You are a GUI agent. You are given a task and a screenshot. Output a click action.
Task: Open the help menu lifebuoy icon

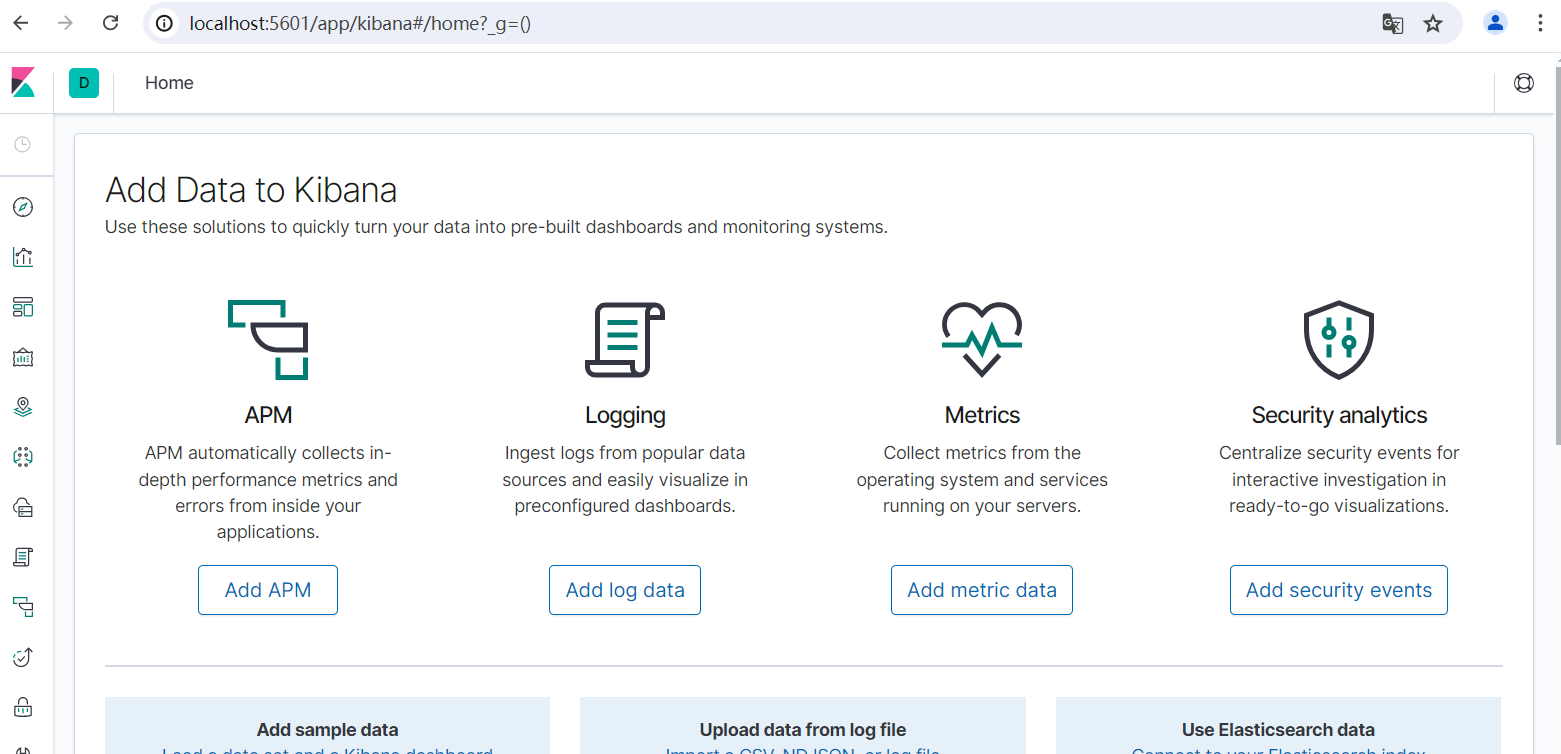point(1524,83)
